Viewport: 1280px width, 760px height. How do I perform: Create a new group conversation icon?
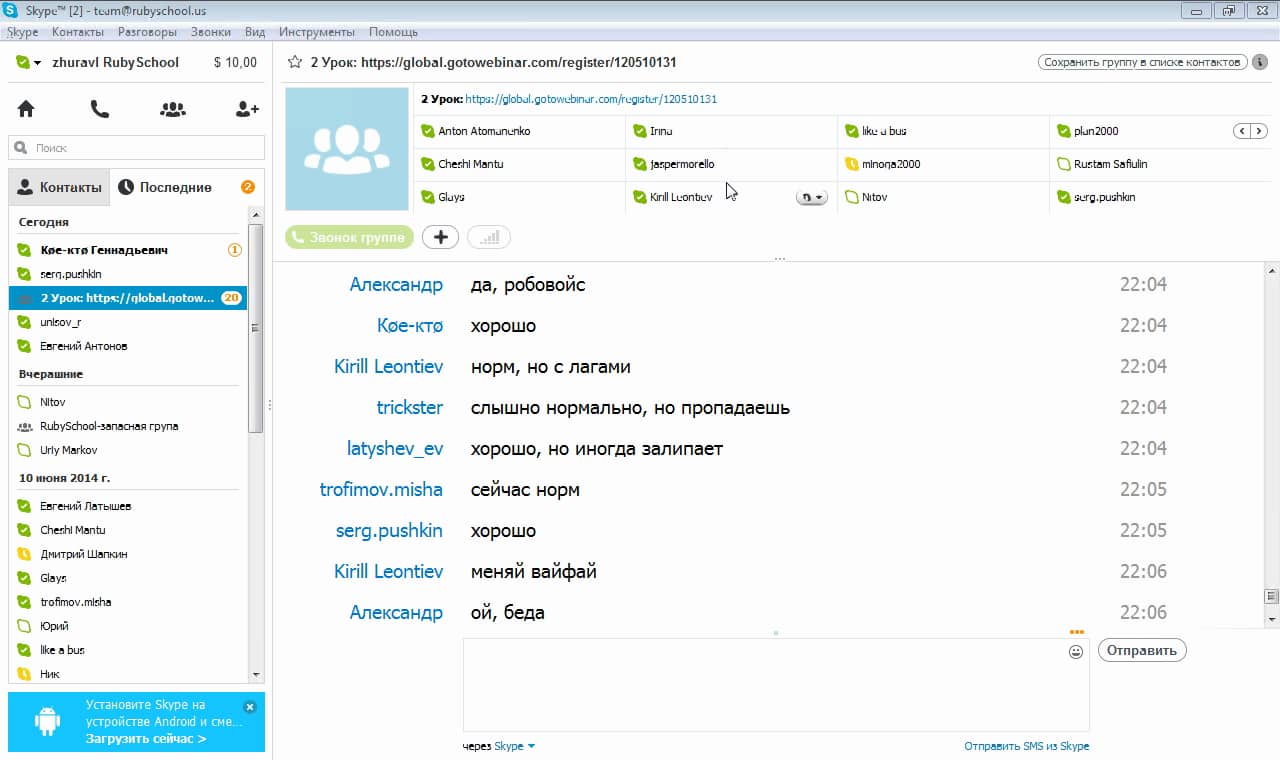173,109
